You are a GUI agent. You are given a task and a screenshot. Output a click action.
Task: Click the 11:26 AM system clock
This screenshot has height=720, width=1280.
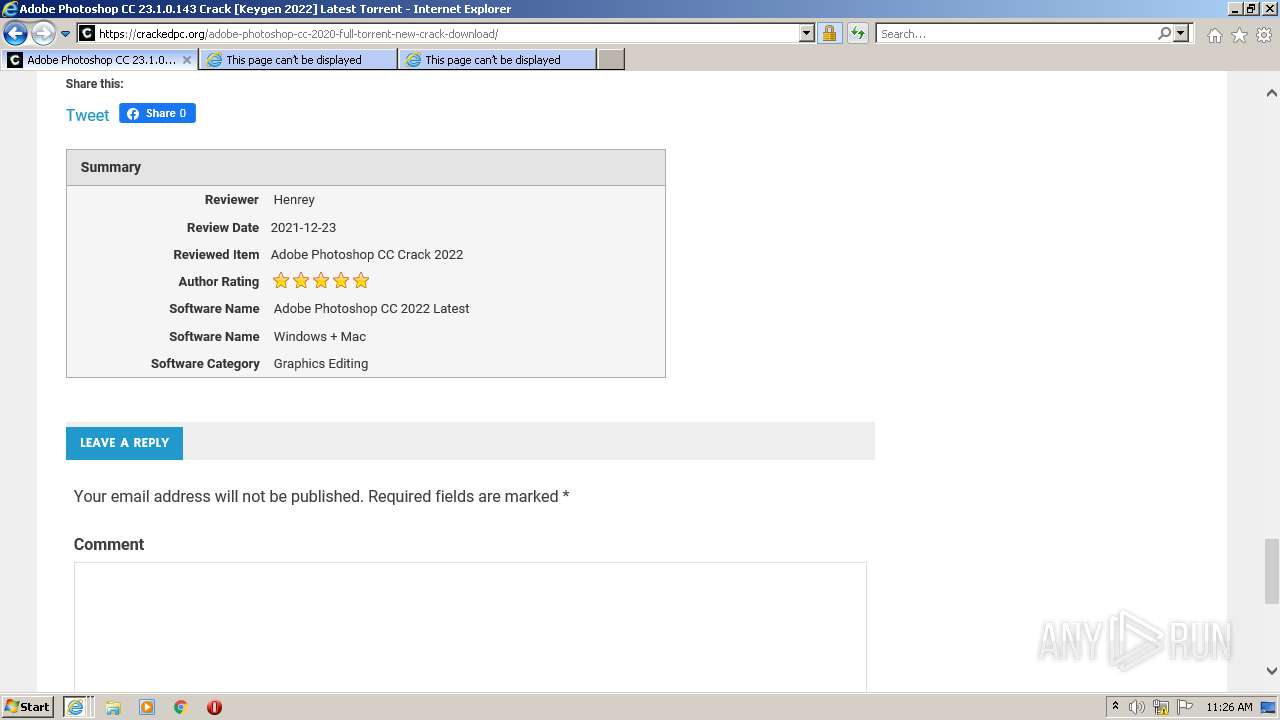tap(1229, 707)
